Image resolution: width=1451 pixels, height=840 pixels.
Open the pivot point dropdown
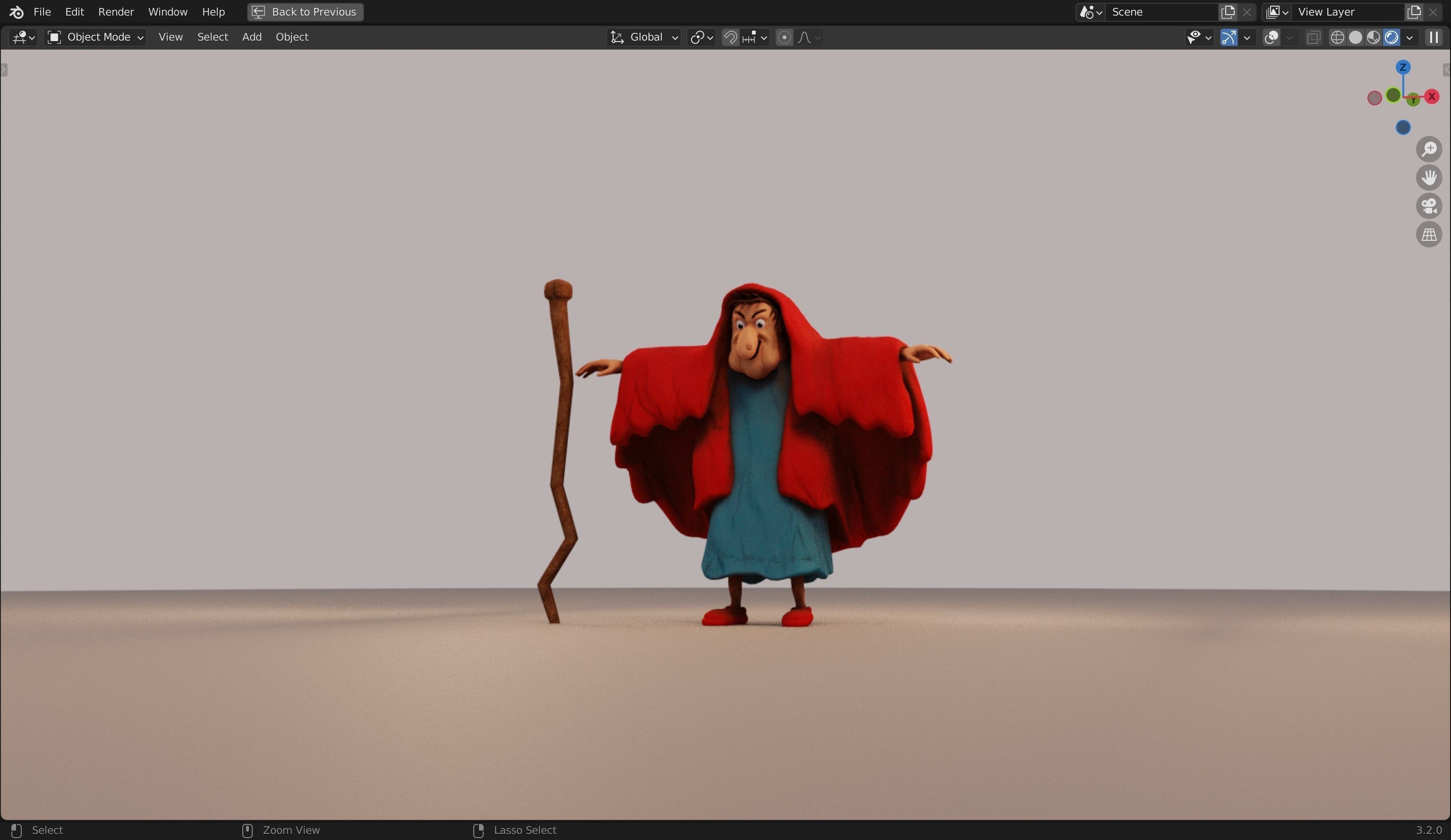click(701, 37)
